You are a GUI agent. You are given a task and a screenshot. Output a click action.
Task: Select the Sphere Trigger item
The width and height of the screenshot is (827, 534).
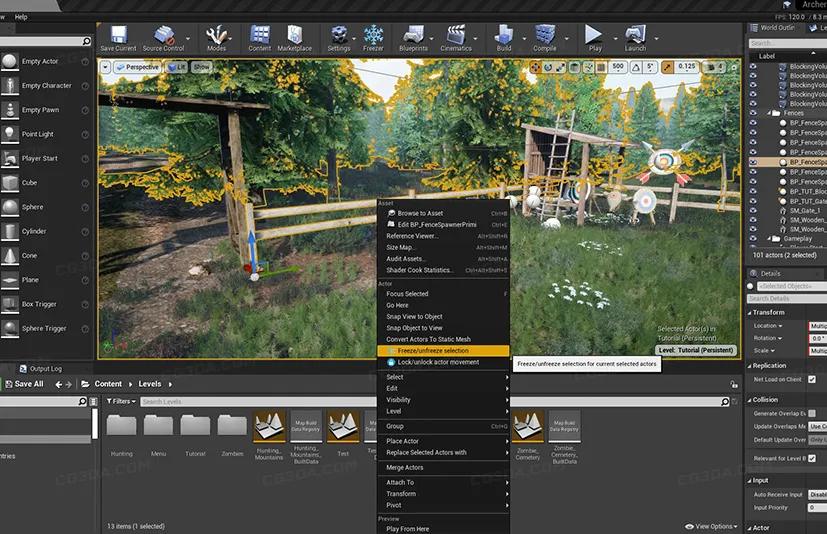click(x=45, y=328)
